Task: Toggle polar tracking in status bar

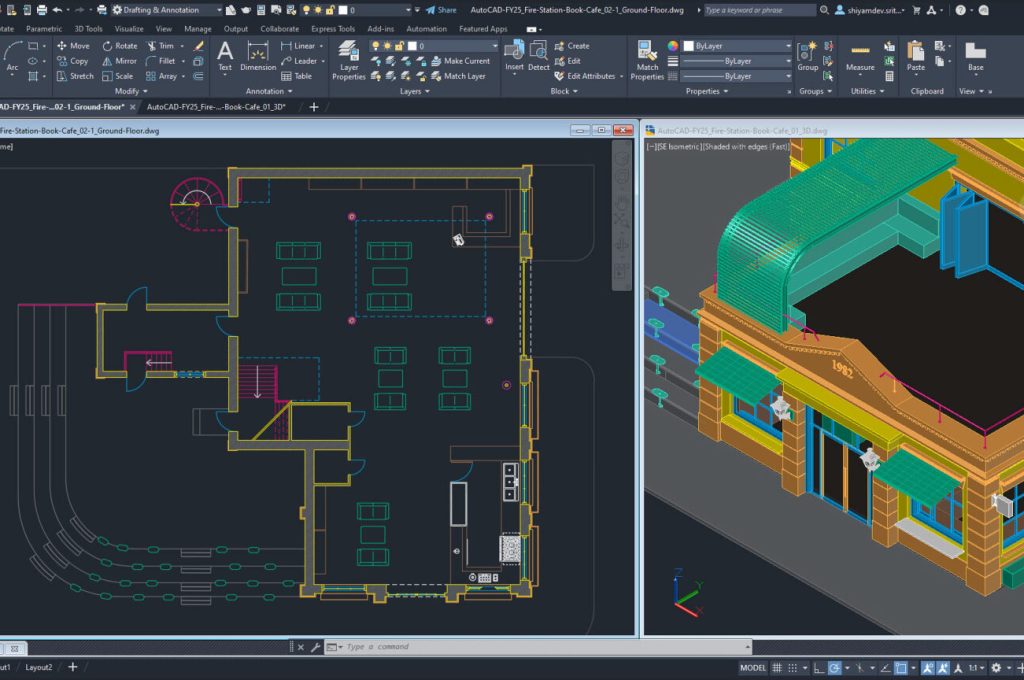Action: tap(834, 668)
